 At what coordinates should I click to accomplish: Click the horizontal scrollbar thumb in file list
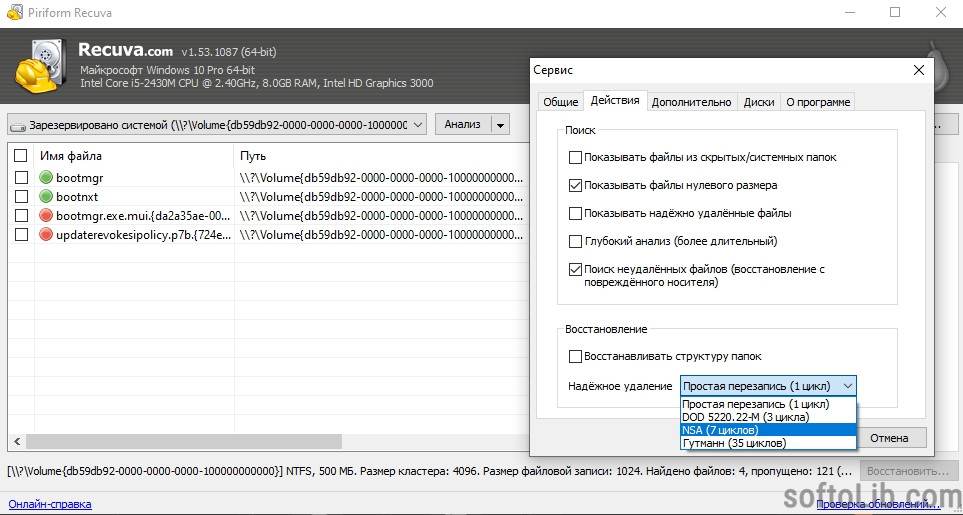(184, 441)
